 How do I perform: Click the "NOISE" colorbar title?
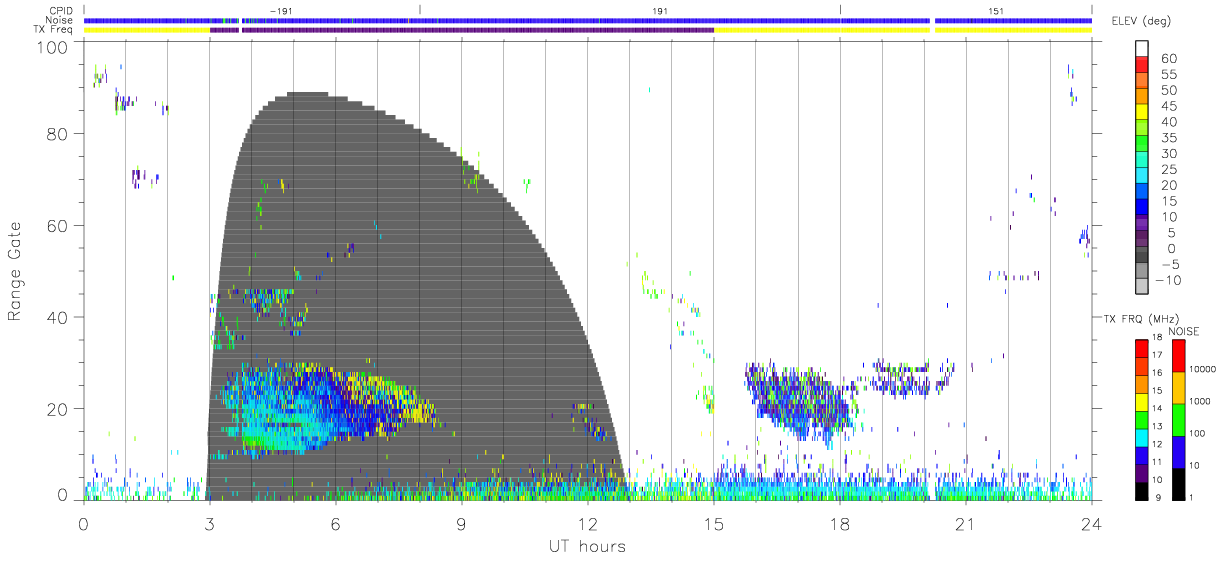pos(1184,331)
